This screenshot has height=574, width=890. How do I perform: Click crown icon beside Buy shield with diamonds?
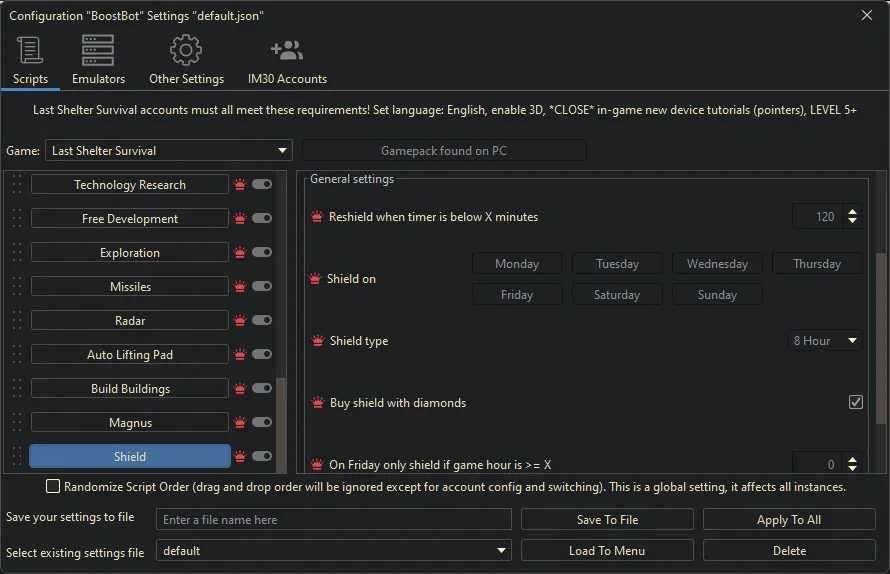(318, 403)
